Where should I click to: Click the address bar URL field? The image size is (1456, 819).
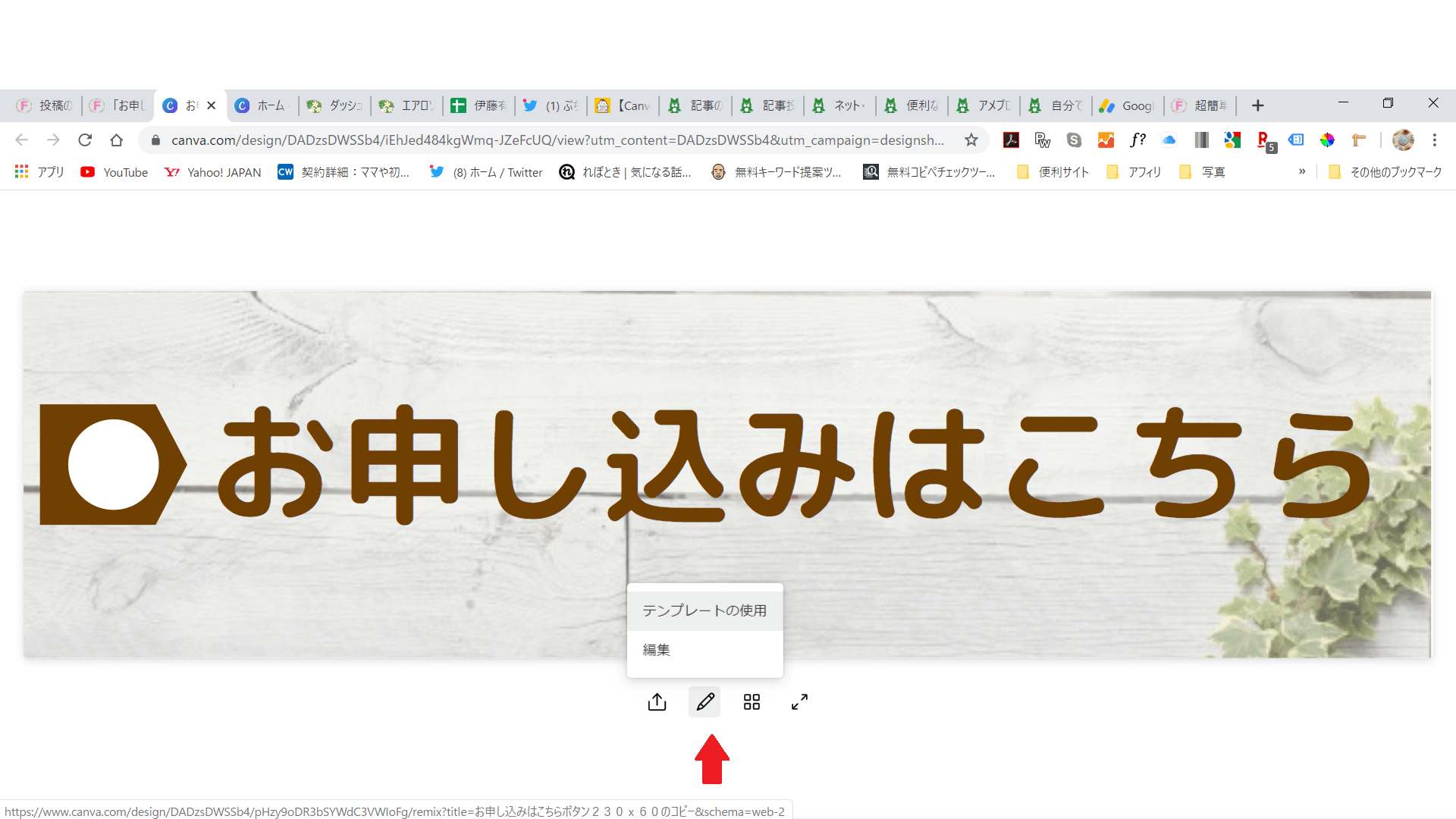557,140
